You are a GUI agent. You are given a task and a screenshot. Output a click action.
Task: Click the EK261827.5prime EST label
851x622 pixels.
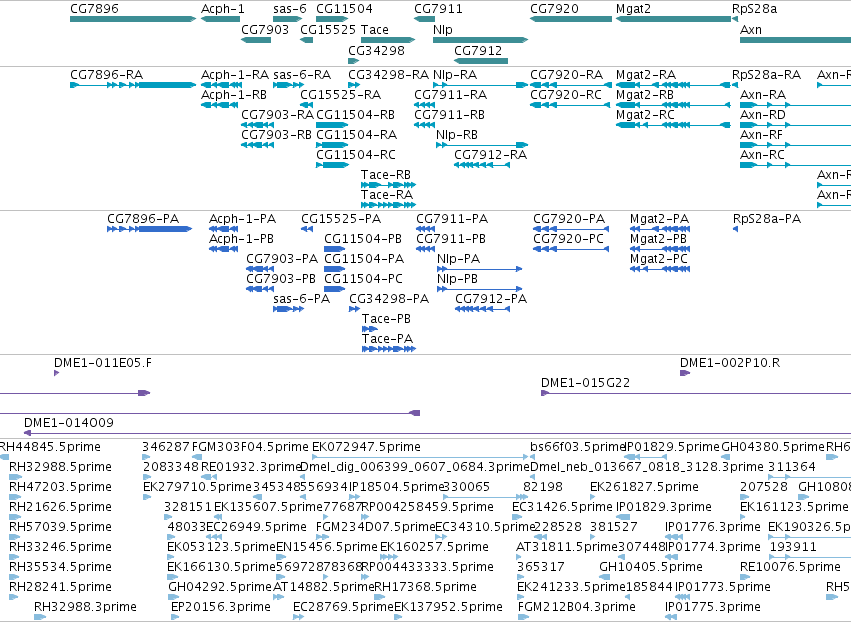tap(644, 487)
